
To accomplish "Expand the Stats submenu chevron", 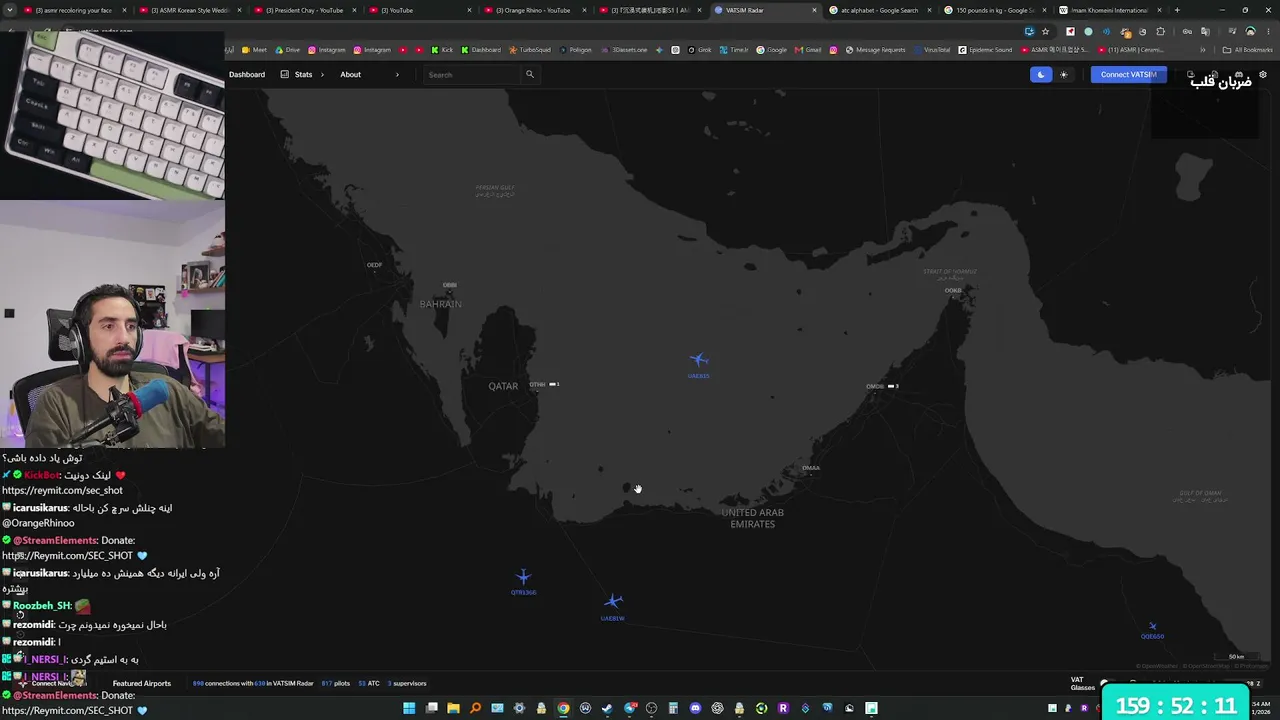I will (x=323, y=74).
